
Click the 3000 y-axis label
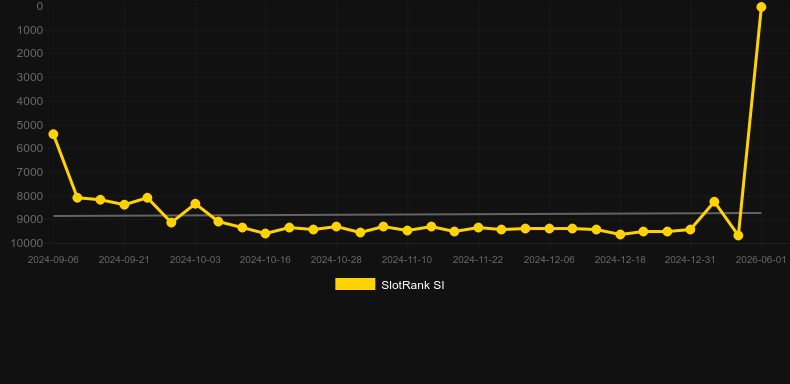31,78
